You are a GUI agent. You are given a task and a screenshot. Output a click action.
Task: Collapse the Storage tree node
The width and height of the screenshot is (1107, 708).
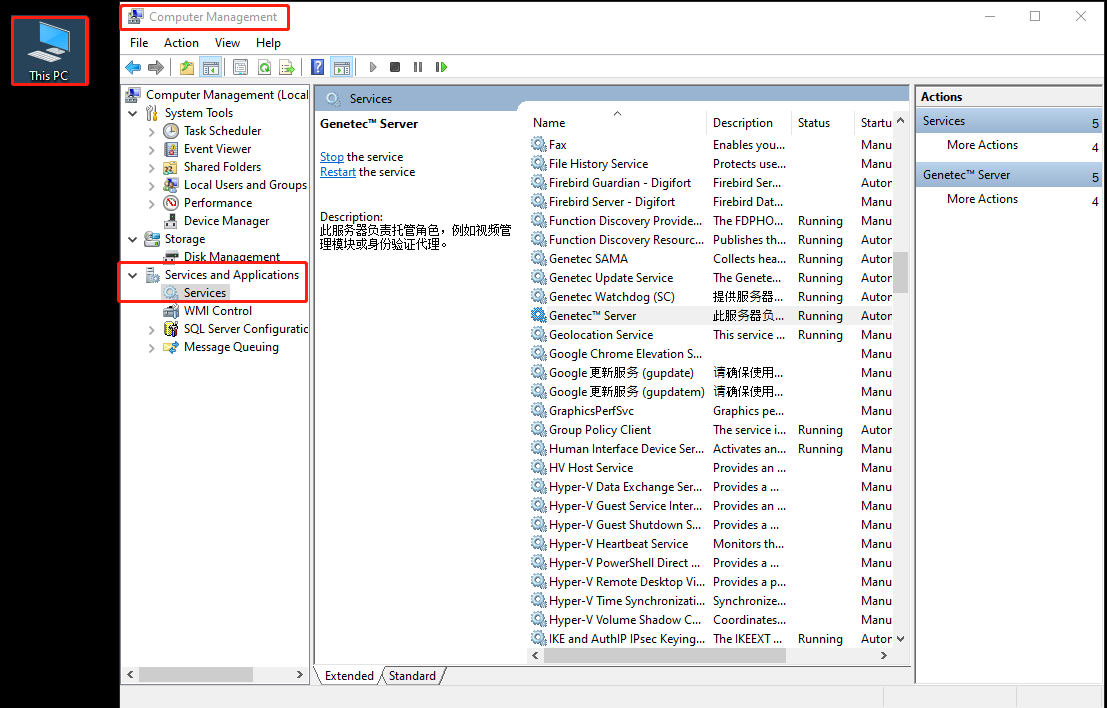pos(133,239)
